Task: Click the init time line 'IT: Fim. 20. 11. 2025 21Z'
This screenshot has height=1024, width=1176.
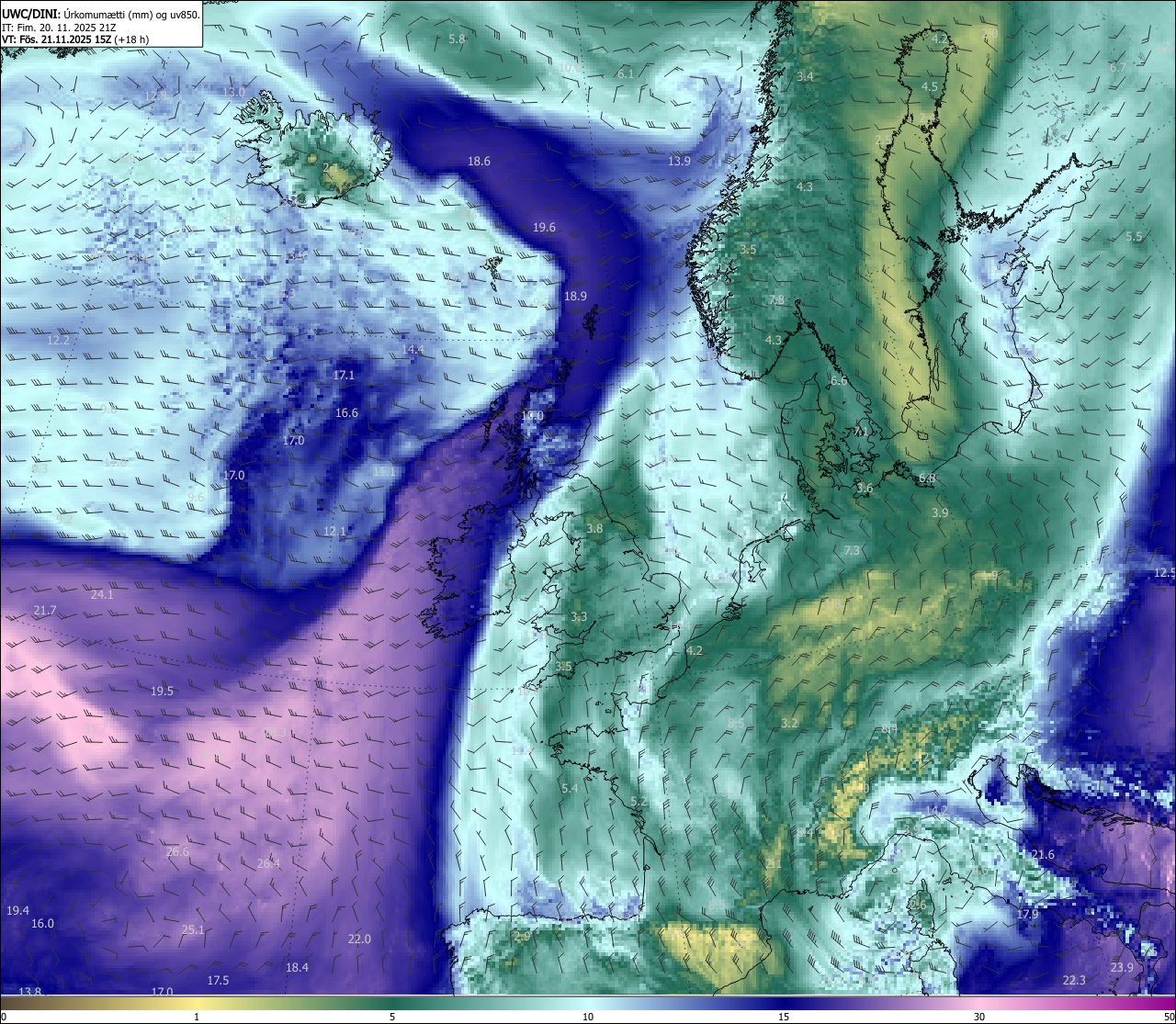Action: pos(59,28)
